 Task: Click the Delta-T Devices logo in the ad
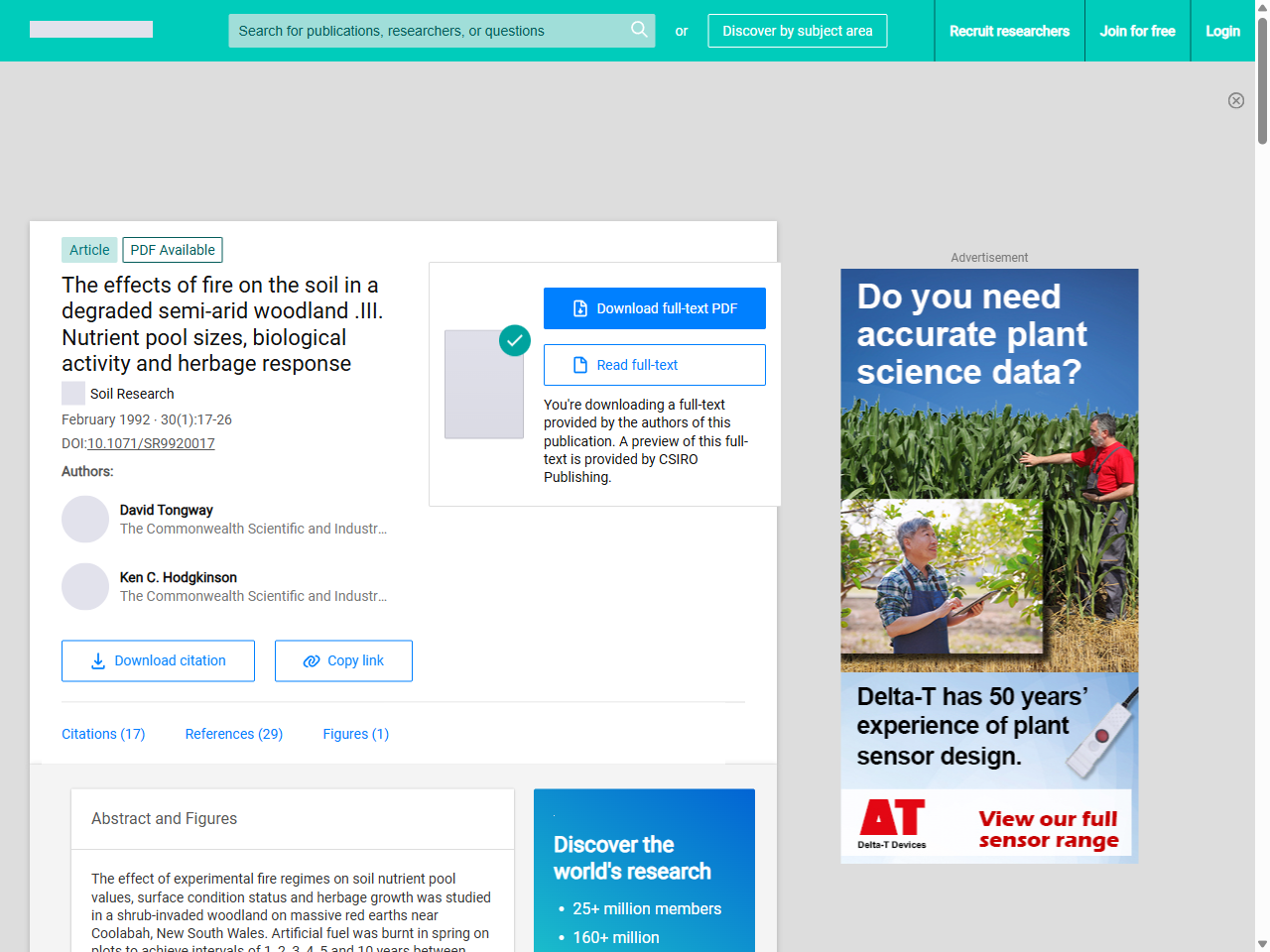click(x=892, y=824)
